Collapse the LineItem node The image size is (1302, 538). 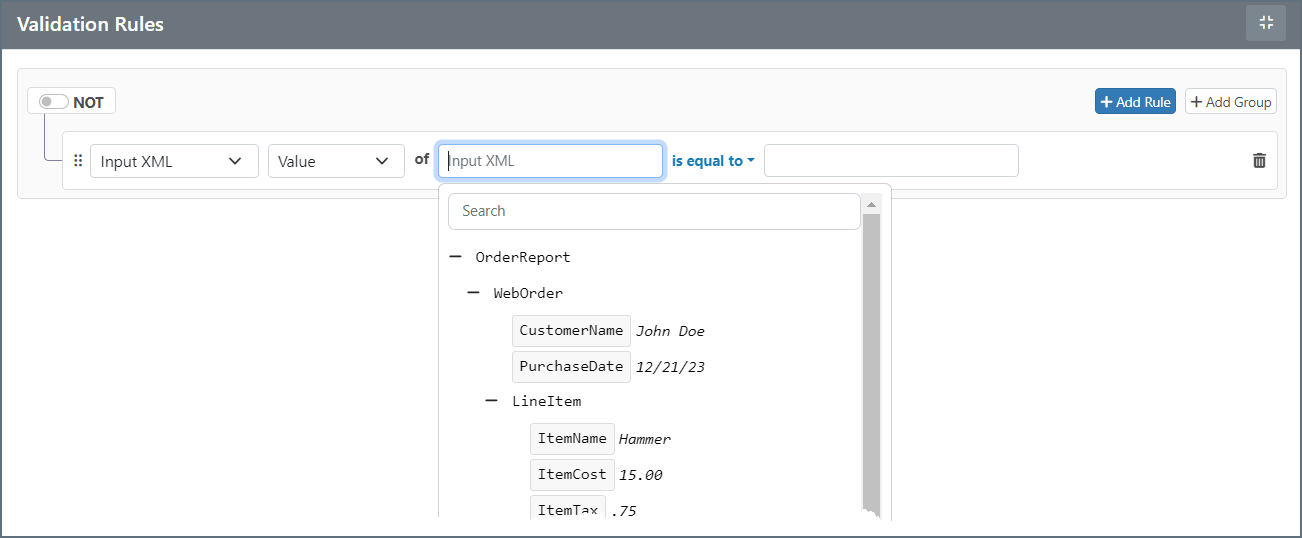point(492,401)
